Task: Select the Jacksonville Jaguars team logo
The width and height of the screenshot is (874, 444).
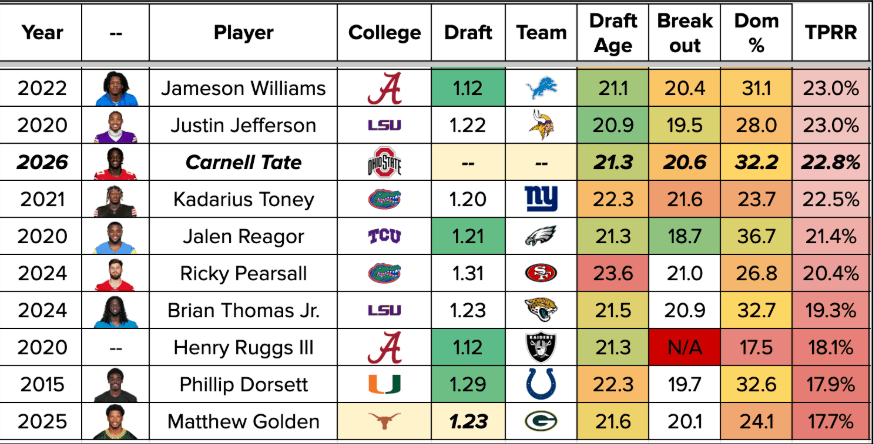Action: click(x=541, y=310)
